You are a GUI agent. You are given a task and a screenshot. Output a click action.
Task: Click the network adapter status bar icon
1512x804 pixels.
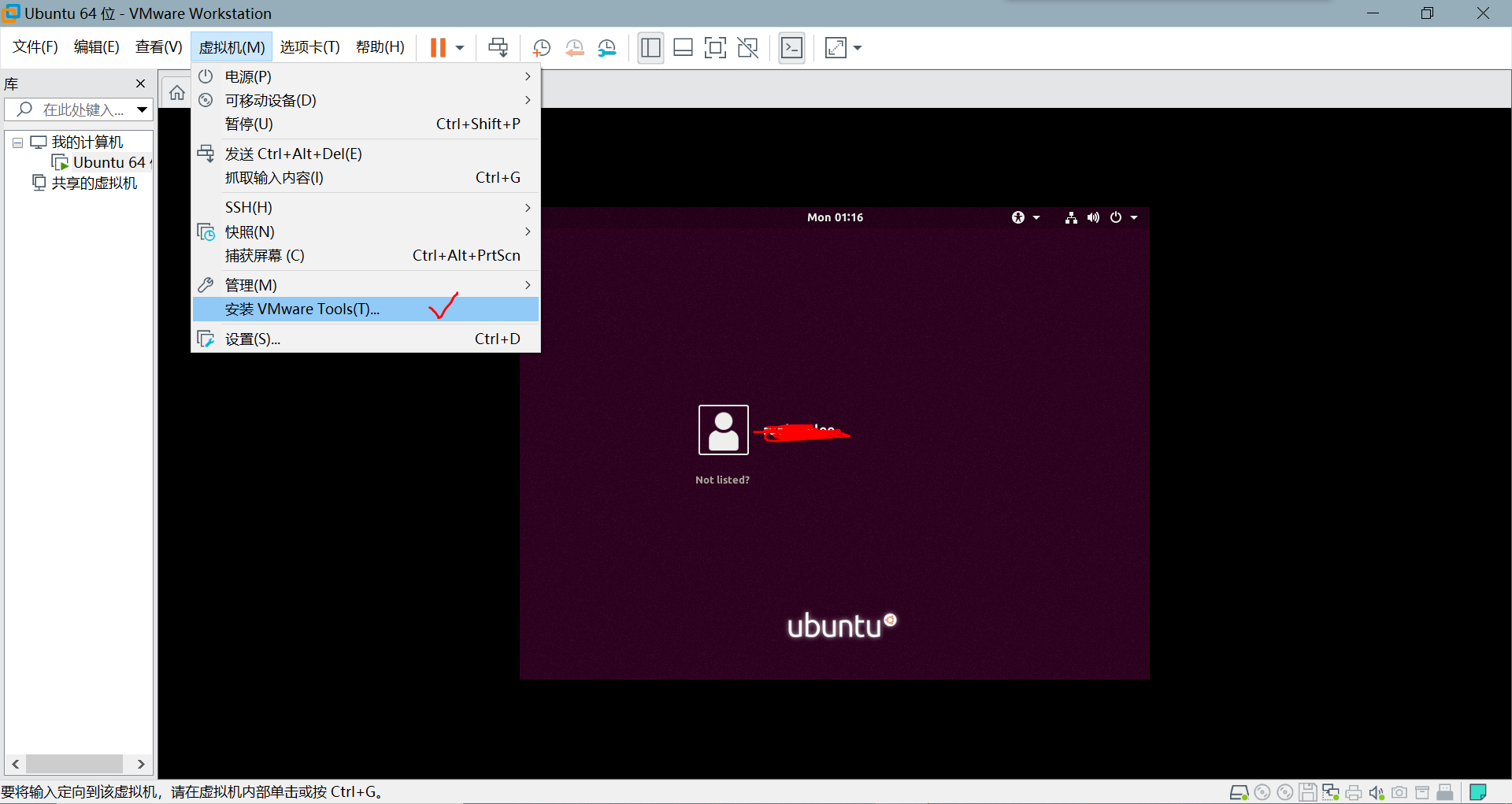[x=1331, y=792]
